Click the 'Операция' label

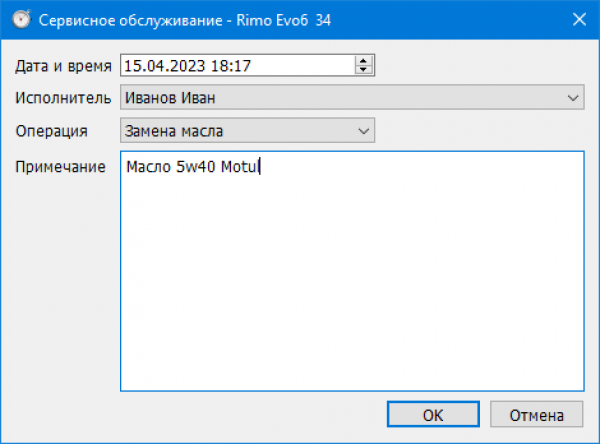51,130
